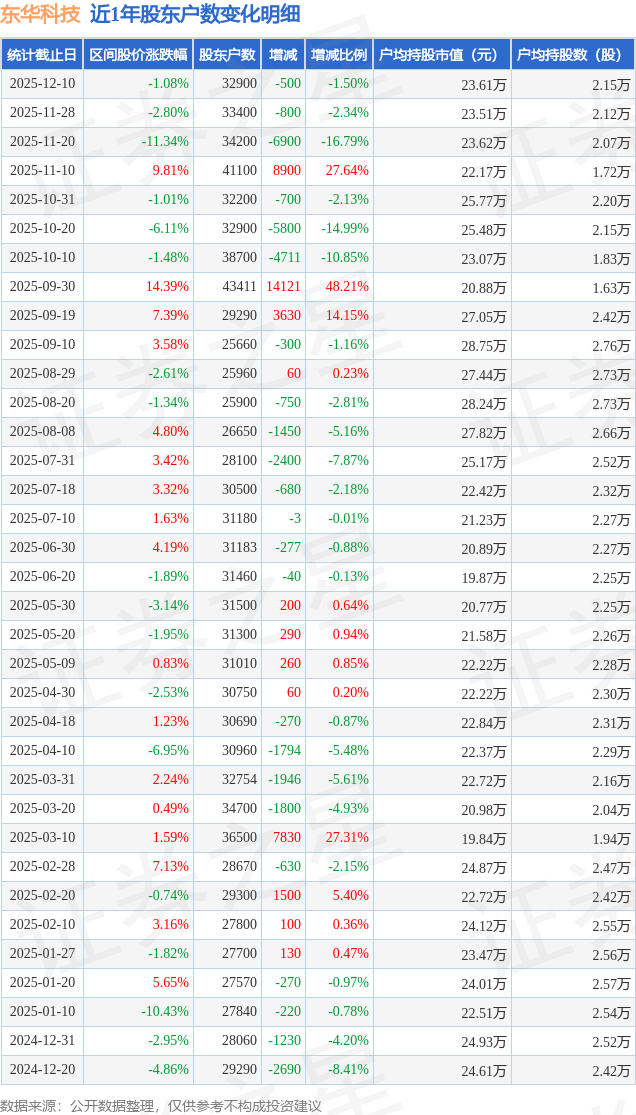Click the 14121 change cell

click(283, 287)
